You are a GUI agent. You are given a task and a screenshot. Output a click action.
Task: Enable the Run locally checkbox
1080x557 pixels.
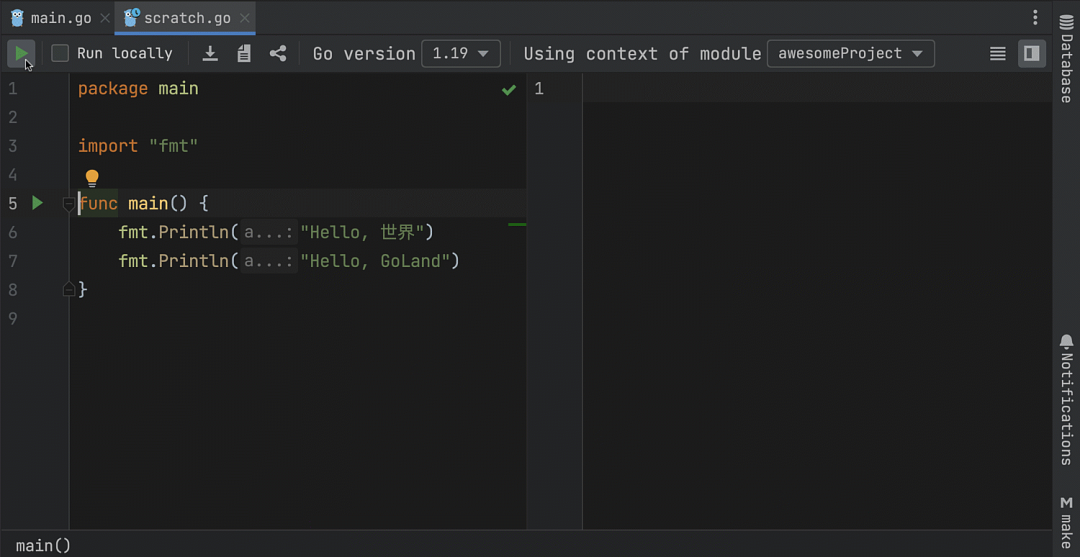click(60, 53)
